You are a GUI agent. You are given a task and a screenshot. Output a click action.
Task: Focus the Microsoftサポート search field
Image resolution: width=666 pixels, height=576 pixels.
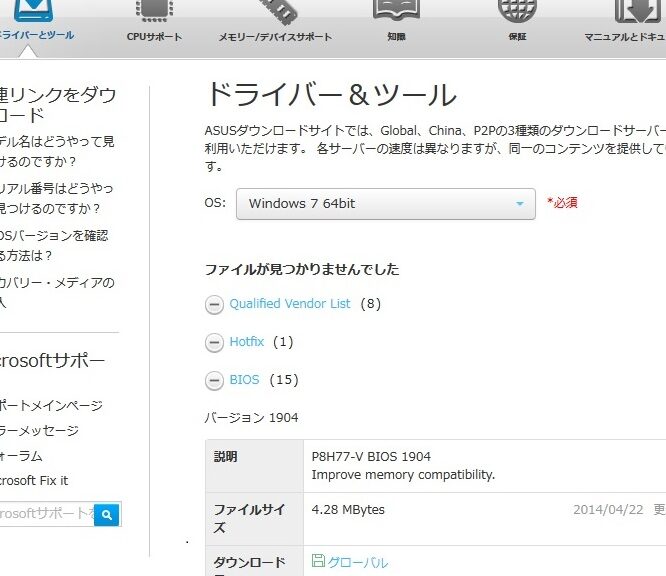(47, 514)
